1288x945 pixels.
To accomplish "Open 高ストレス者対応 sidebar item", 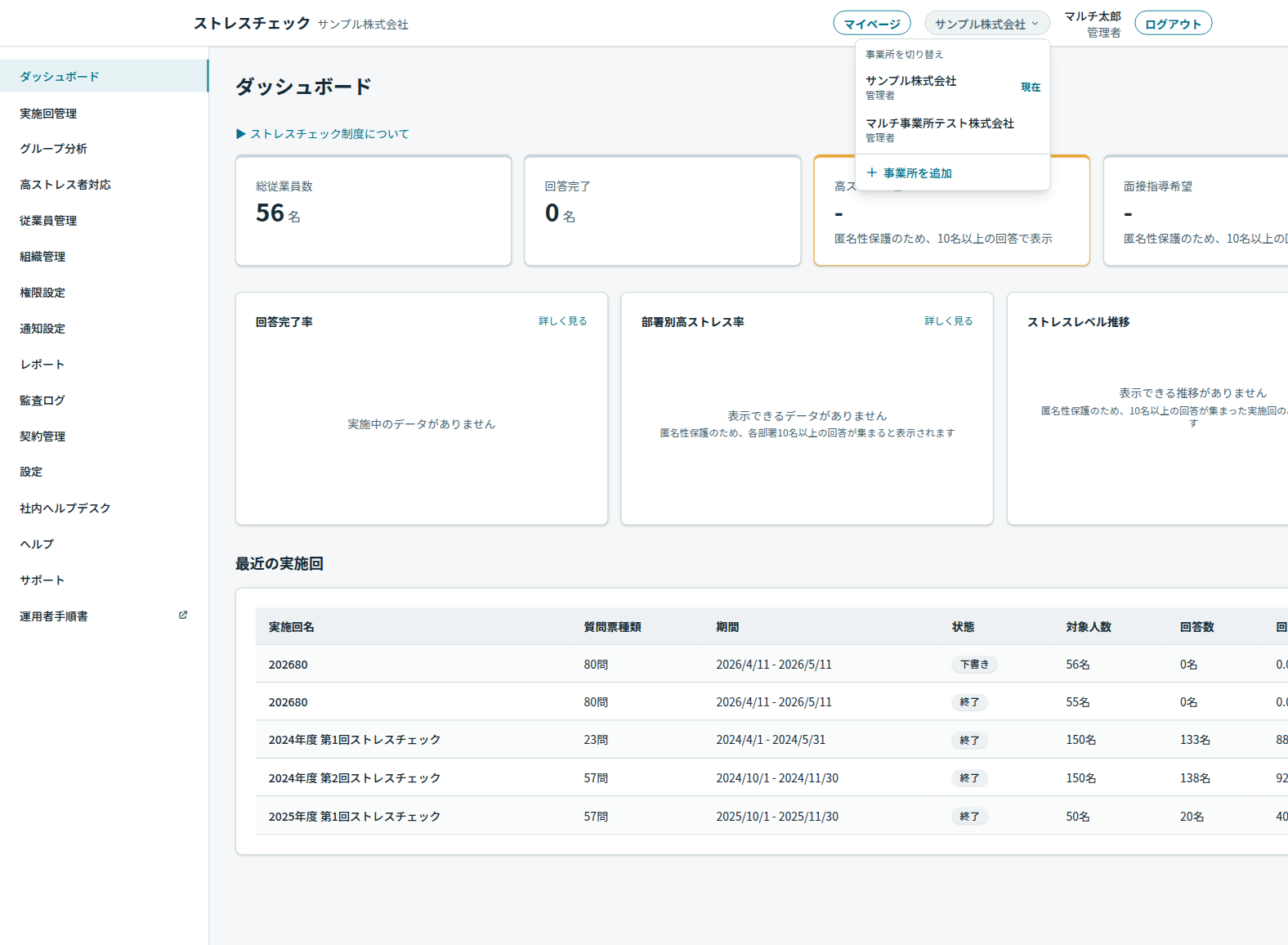I will [104, 185].
